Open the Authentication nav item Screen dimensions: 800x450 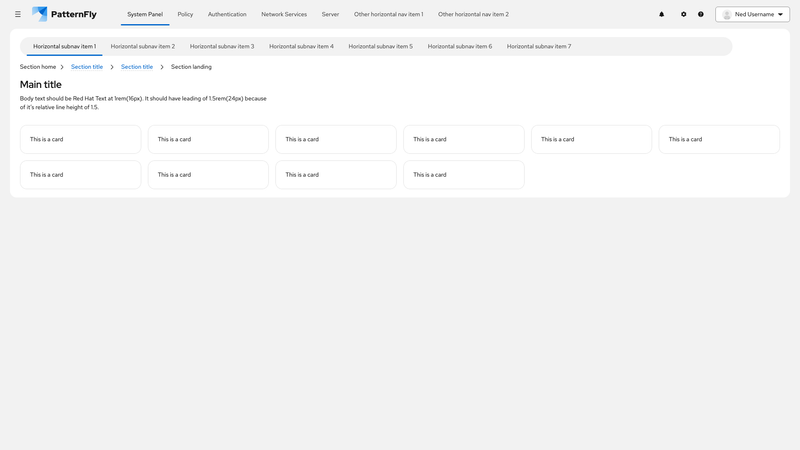[227, 14]
